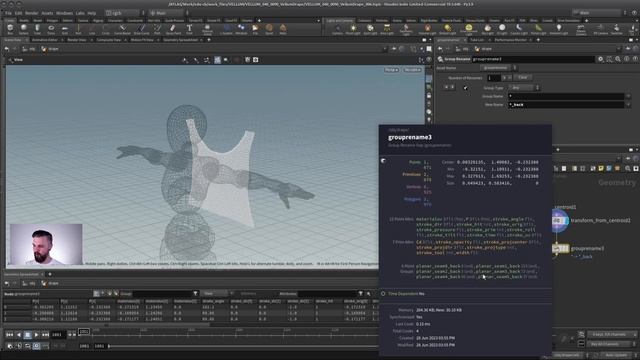This screenshot has height=360, width=640.
Task: Click the transform_from_centroid2 node
Action: pos(559,220)
